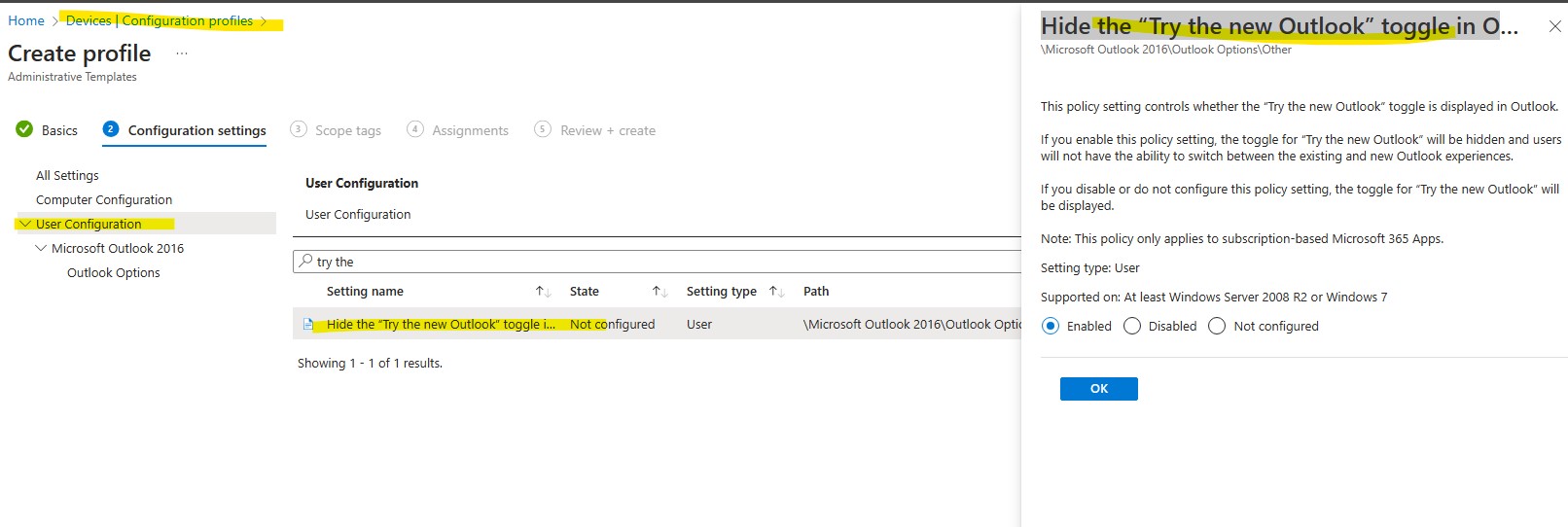1568x527 pixels.
Task: Click the 'Not configured' state cell
Action: pyautogui.click(x=612, y=325)
